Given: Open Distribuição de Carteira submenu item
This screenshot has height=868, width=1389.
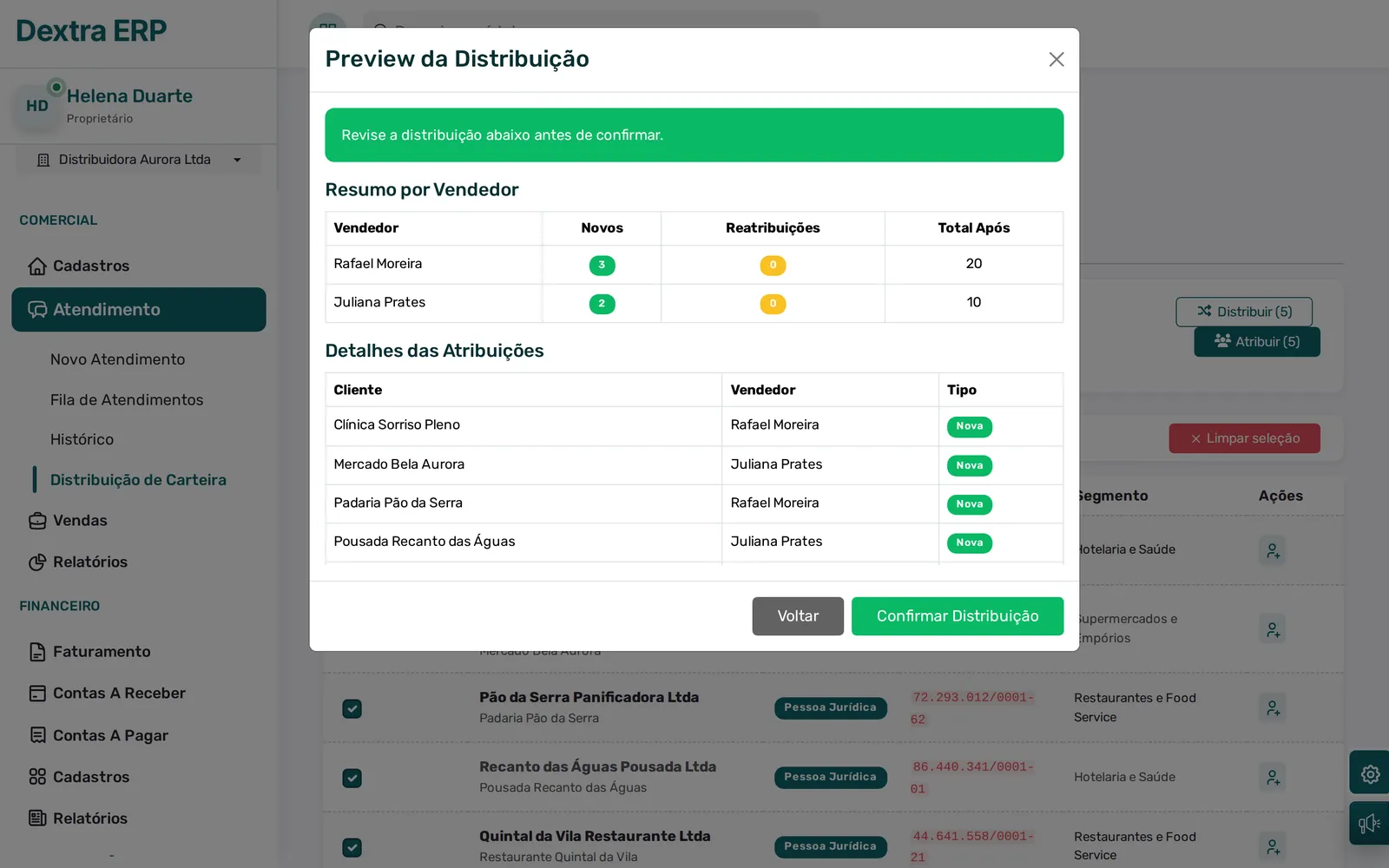Looking at the screenshot, I should (138, 480).
